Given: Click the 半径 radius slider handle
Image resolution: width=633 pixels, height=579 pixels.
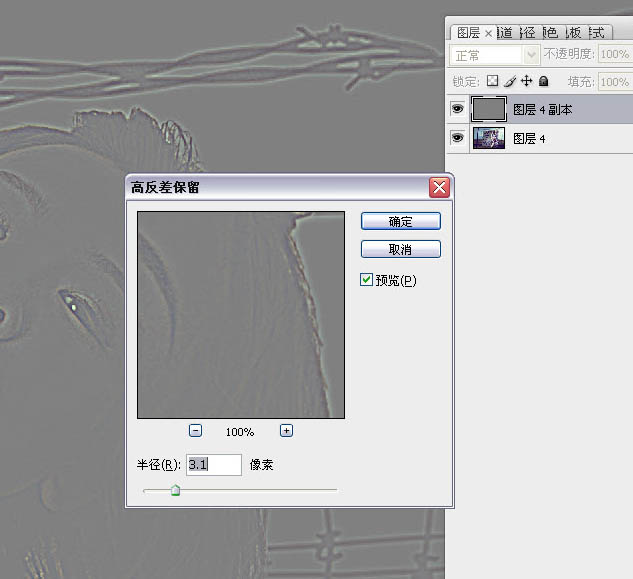Looking at the screenshot, I should pos(175,490).
